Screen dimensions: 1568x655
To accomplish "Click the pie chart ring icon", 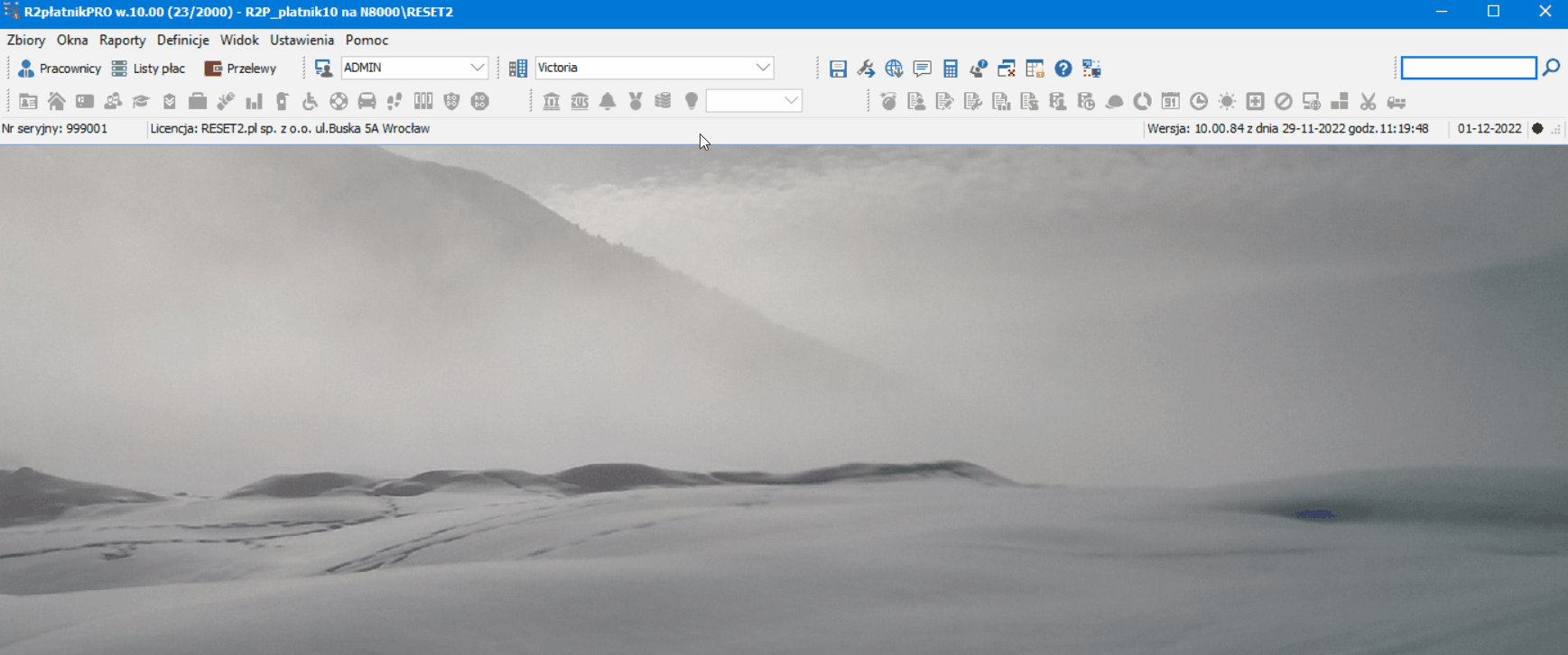I will [1143, 101].
